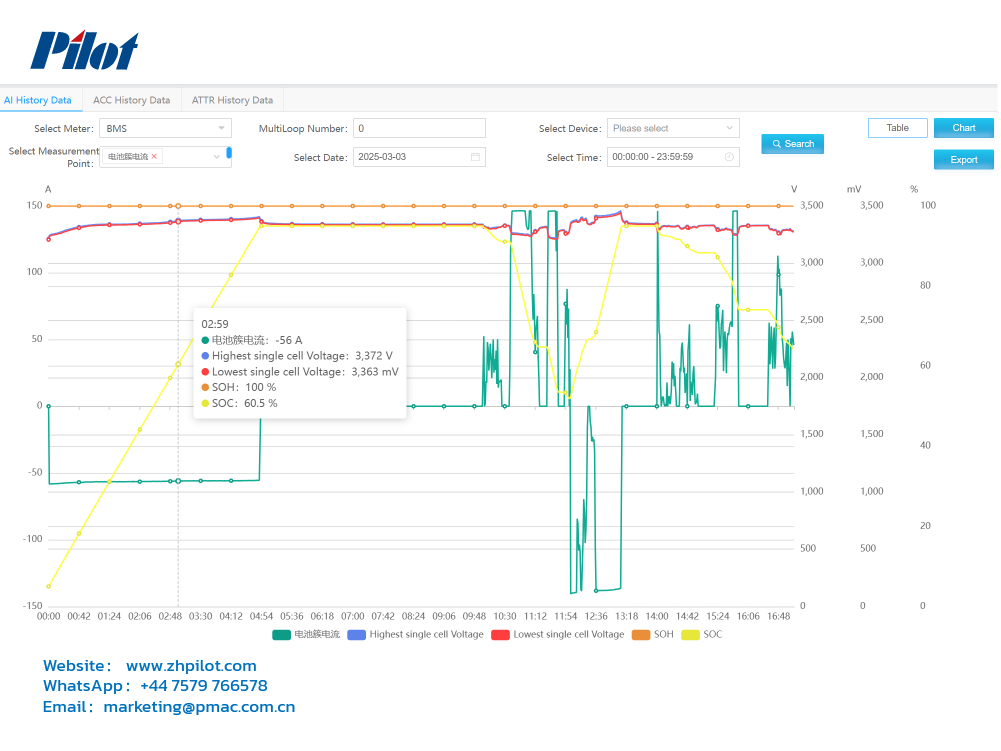This screenshot has width=1001, height=751.
Task: Toggle the SOH series legend
Action: [x=652, y=635]
